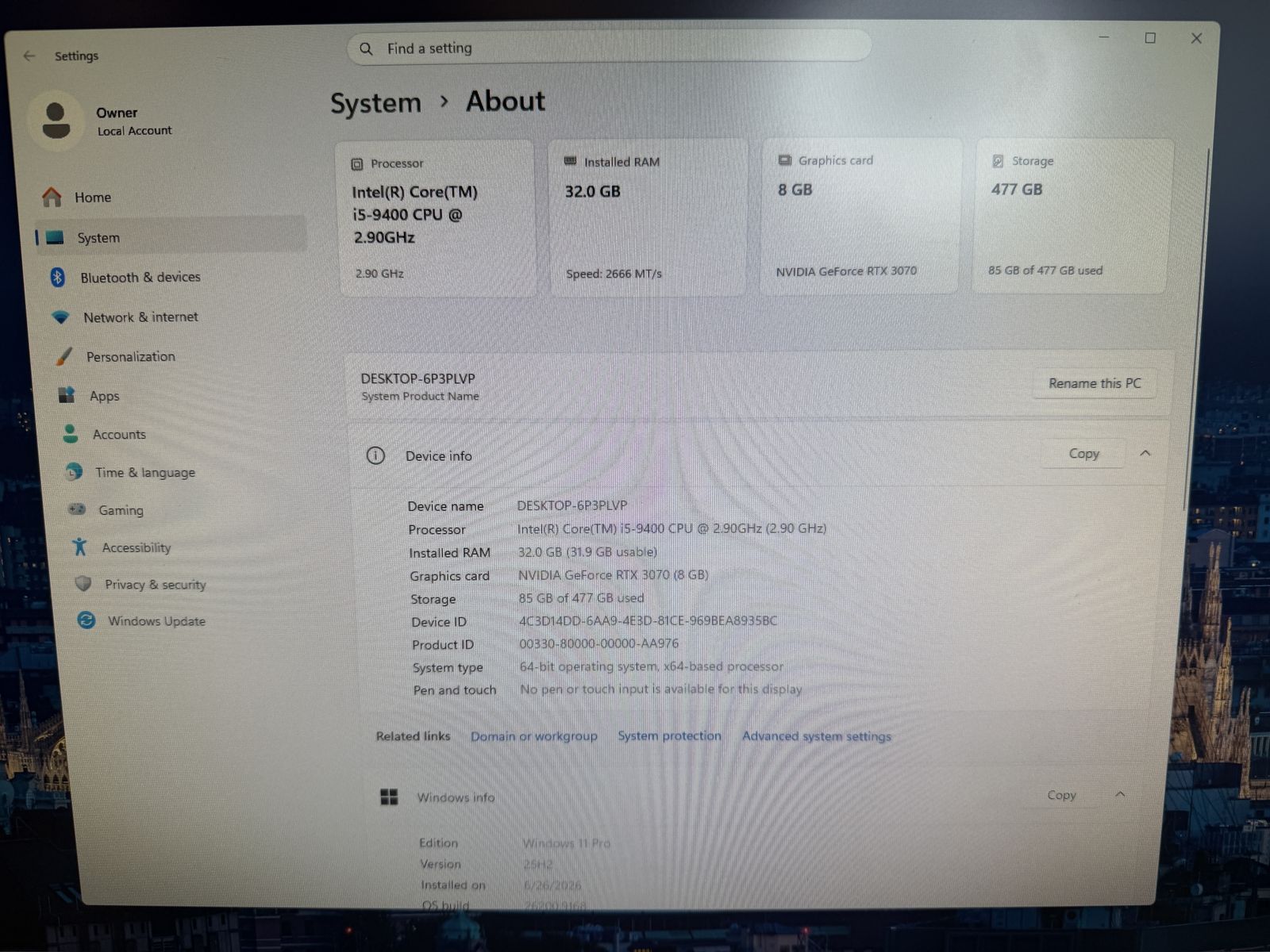
Task: Click the Windows Update sync icon
Action: coord(87,620)
